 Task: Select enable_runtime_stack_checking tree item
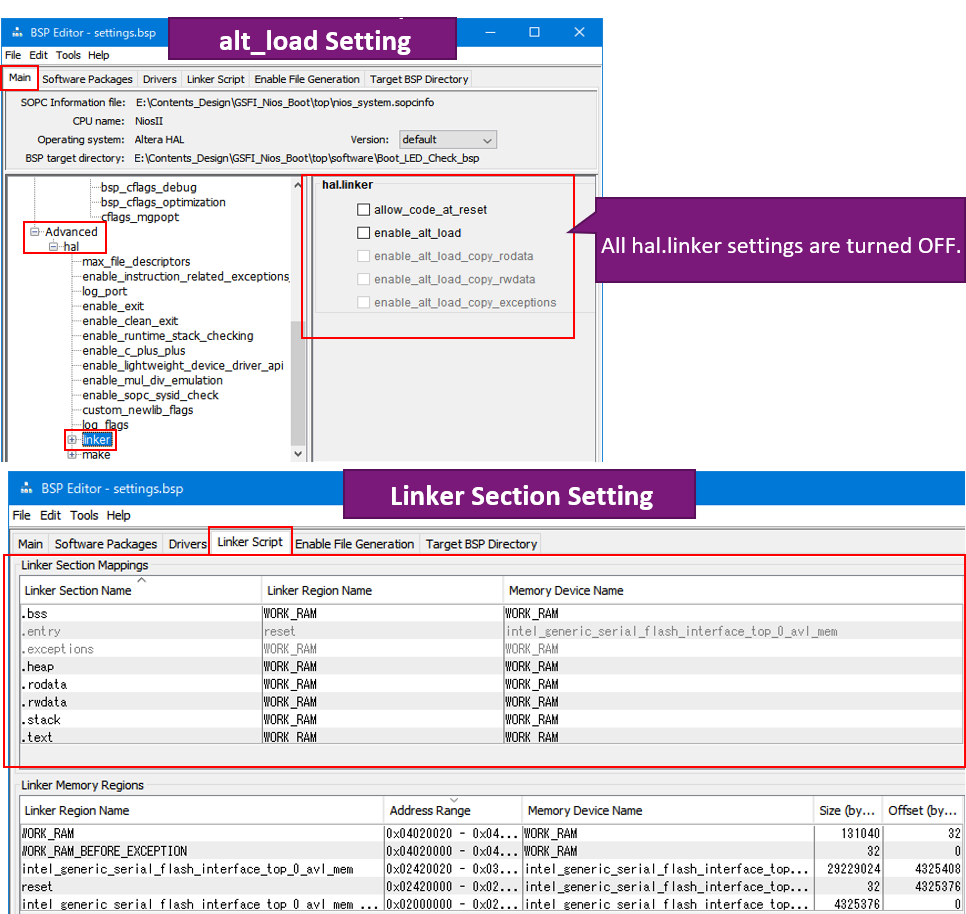coord(168,336)
